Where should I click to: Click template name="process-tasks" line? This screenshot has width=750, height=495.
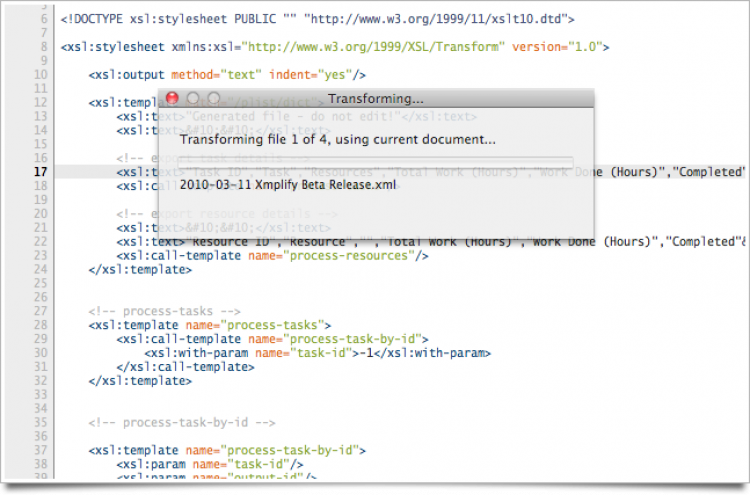click(x=210, y=325)
